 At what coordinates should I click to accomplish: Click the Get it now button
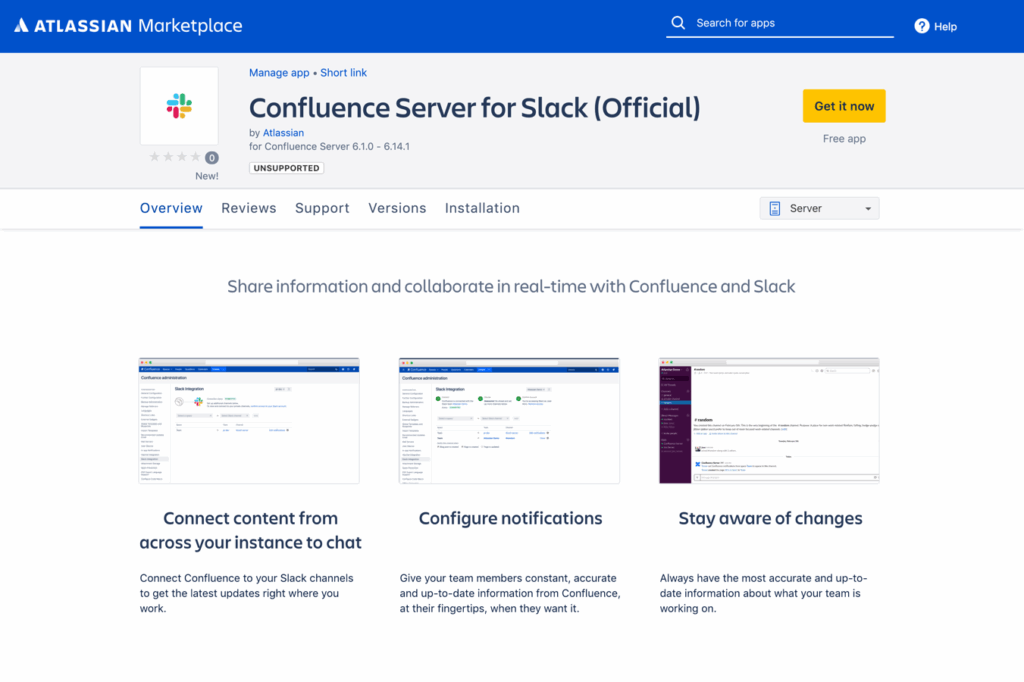(844, 105)
